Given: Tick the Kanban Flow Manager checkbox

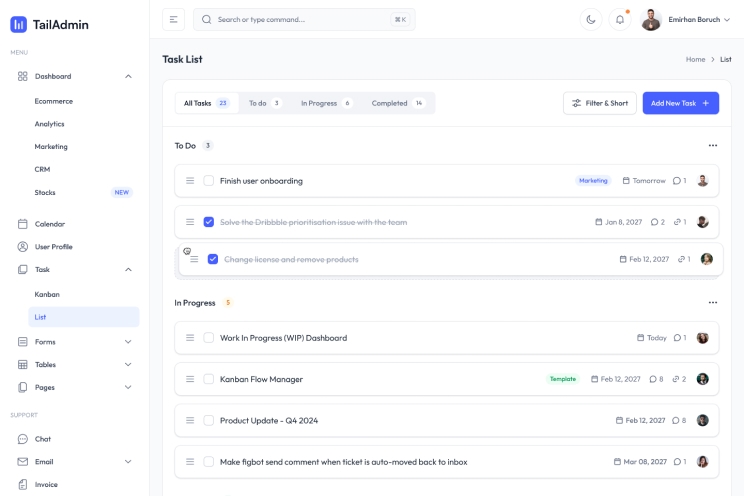Looking at the screenshot, I should [x=209, y=379].
